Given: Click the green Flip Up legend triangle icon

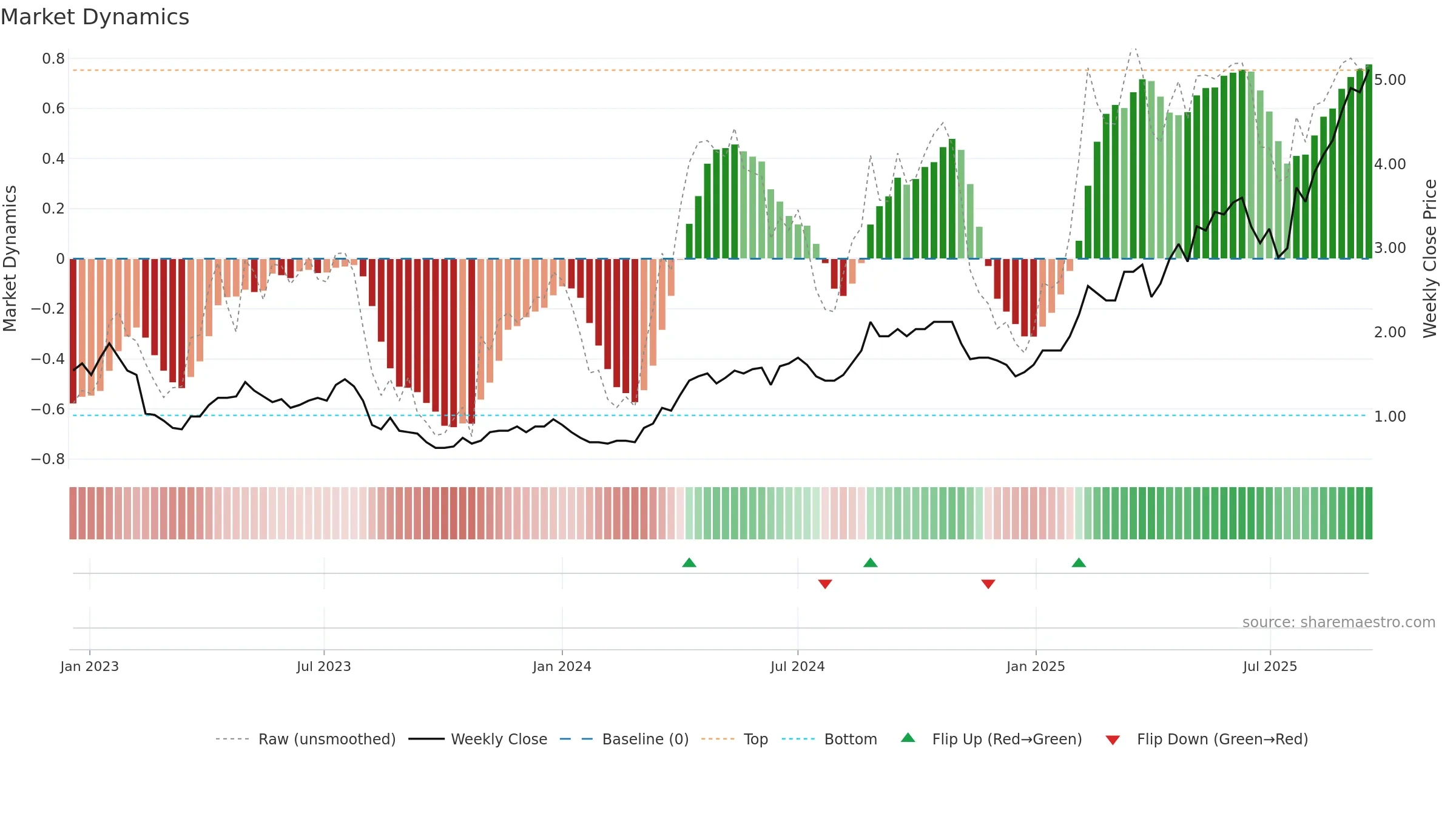Looking at the screenshot, I should pyautogui.click(x=908, y=738).
